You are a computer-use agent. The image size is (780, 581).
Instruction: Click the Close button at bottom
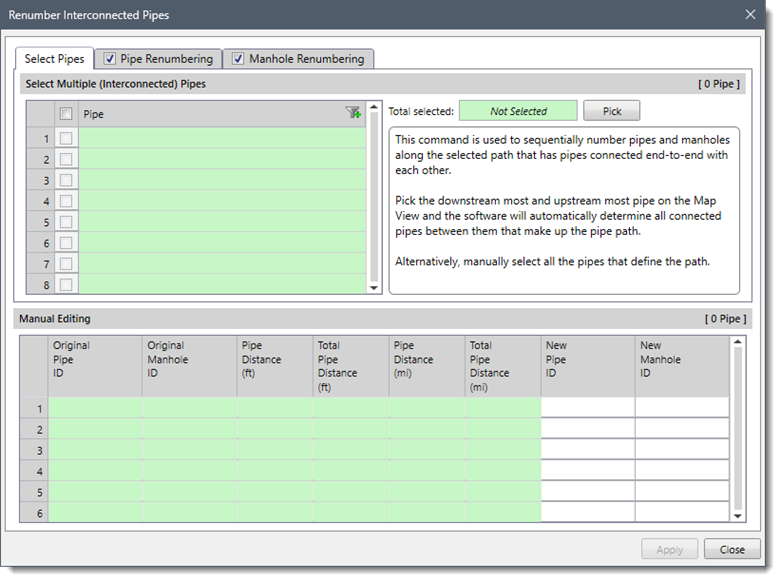point(732,549)
